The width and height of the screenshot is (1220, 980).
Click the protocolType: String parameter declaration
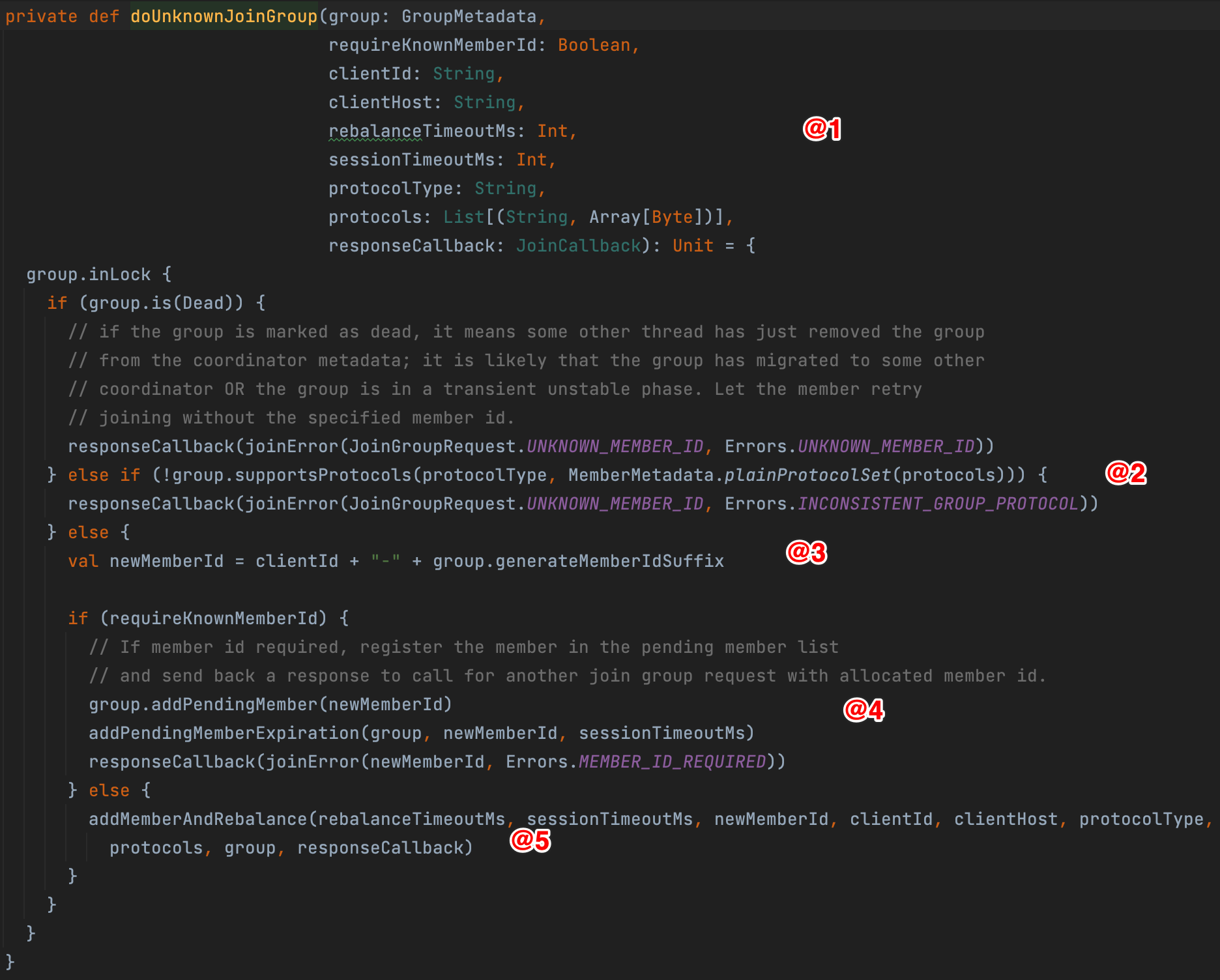click(437, 188)
